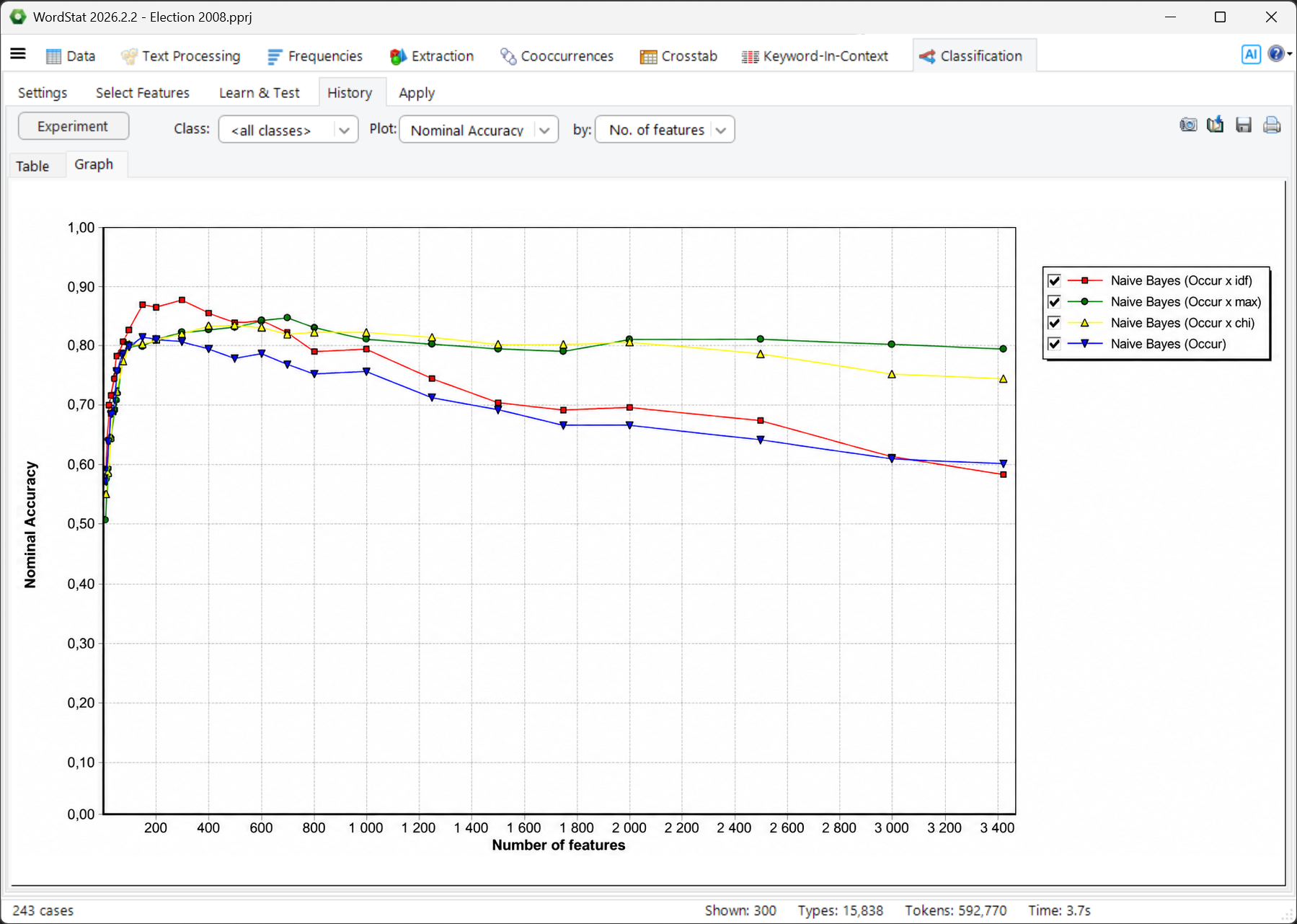Print the graph using the printer icon
Viewport: 1297px width, 924px height.
coord(1272,125)
